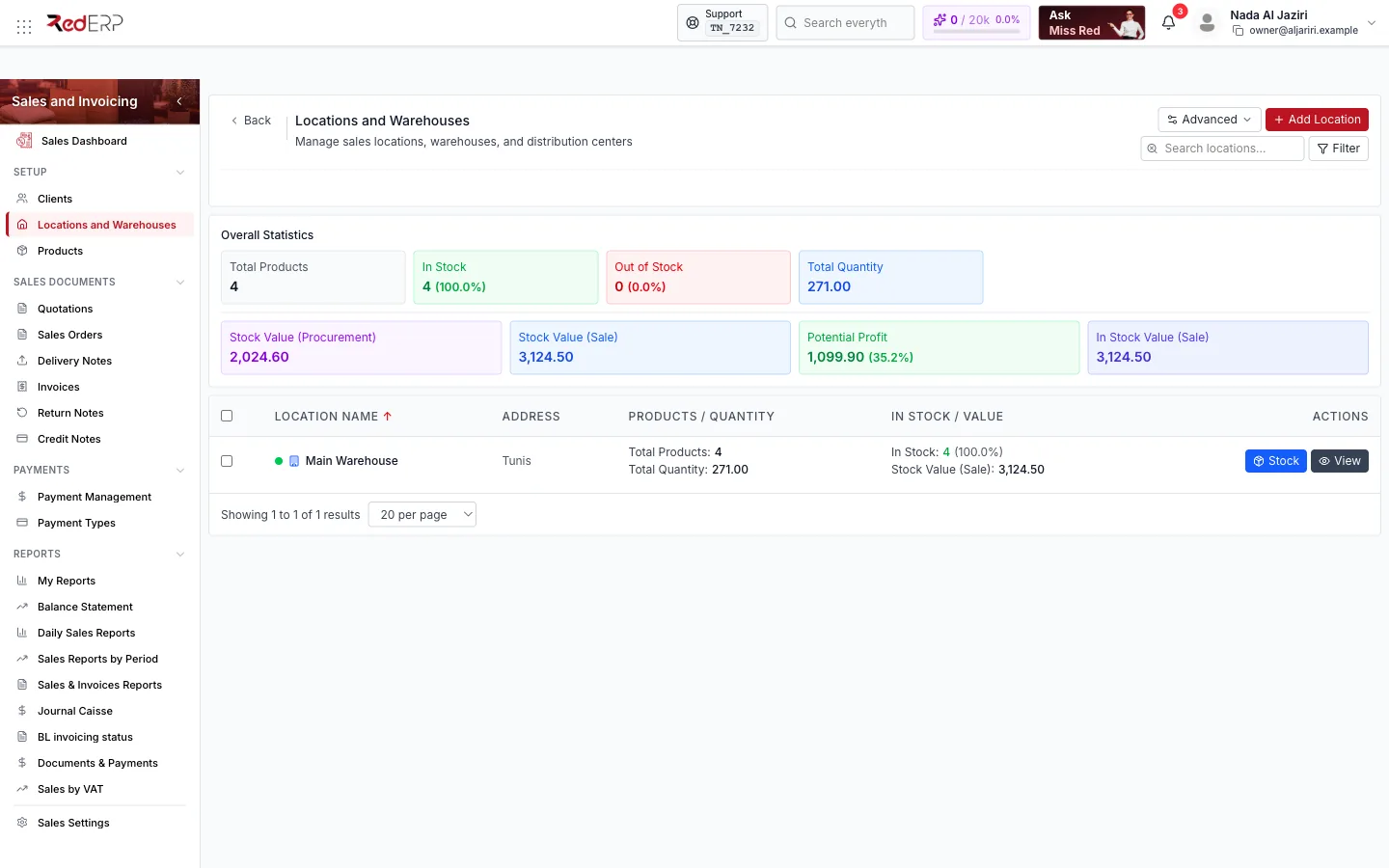Collapse the Sales and Invoicing sidebar arrow
Image resolution: width=1389 pixels, height=868 pixels.
(179, 101)
